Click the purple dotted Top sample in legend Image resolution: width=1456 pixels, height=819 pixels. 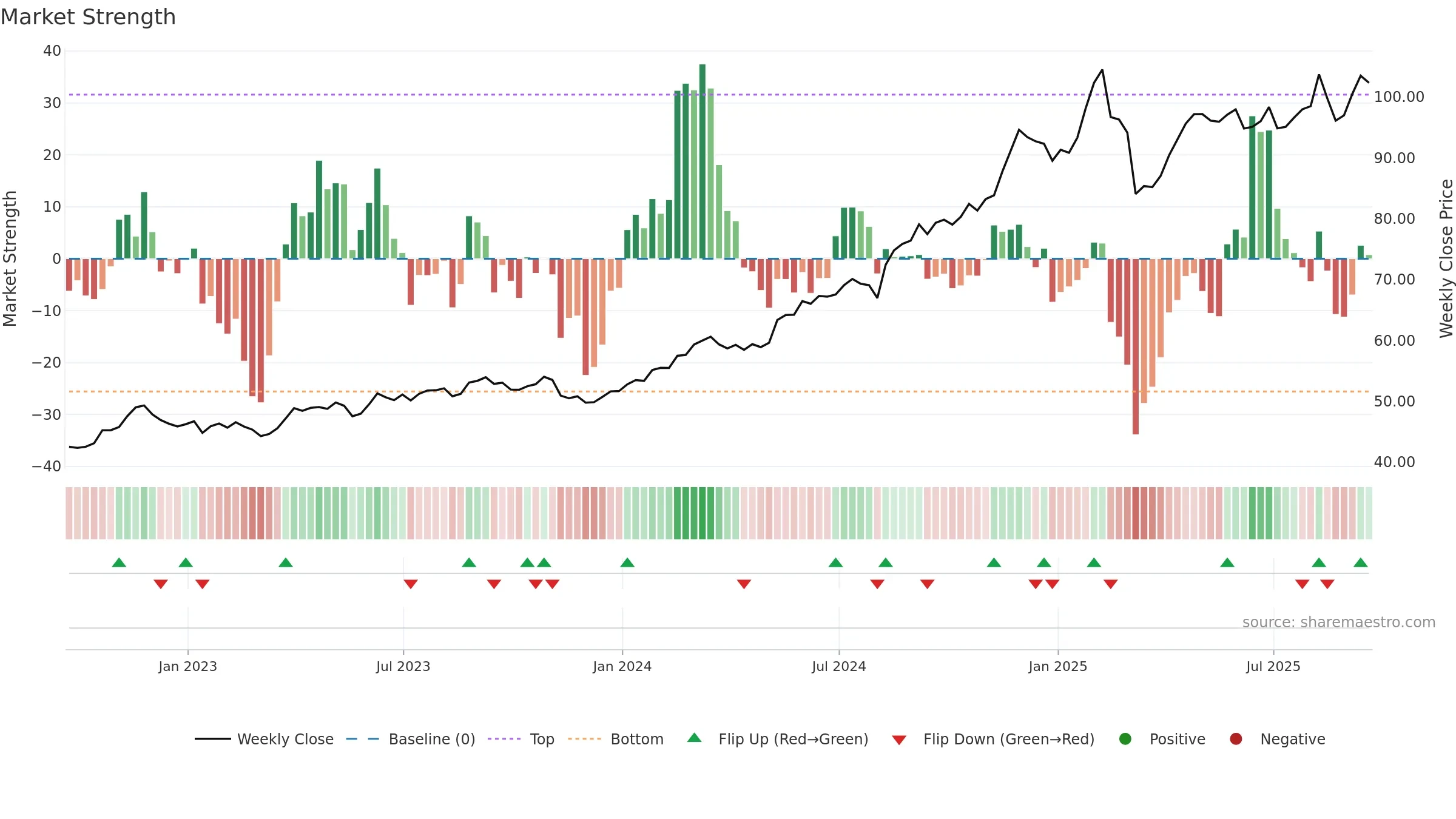(504, 739)
